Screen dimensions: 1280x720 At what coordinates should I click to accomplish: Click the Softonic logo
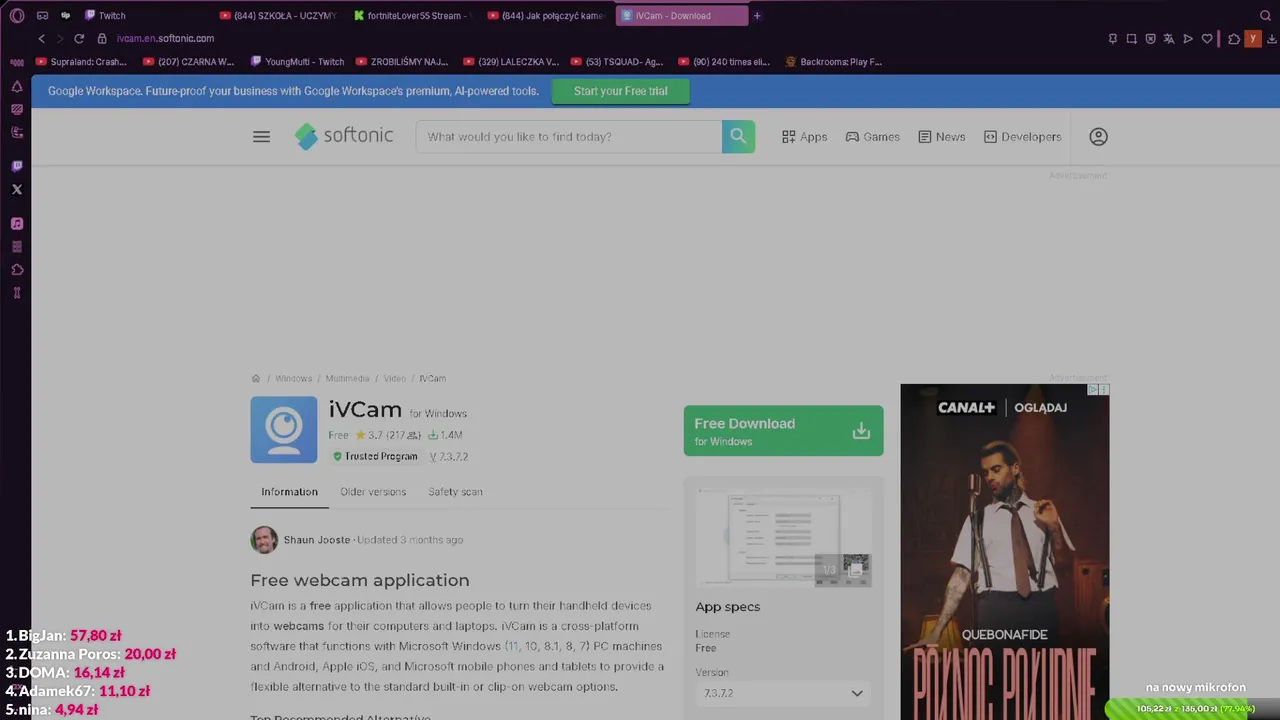coord(344,136)
